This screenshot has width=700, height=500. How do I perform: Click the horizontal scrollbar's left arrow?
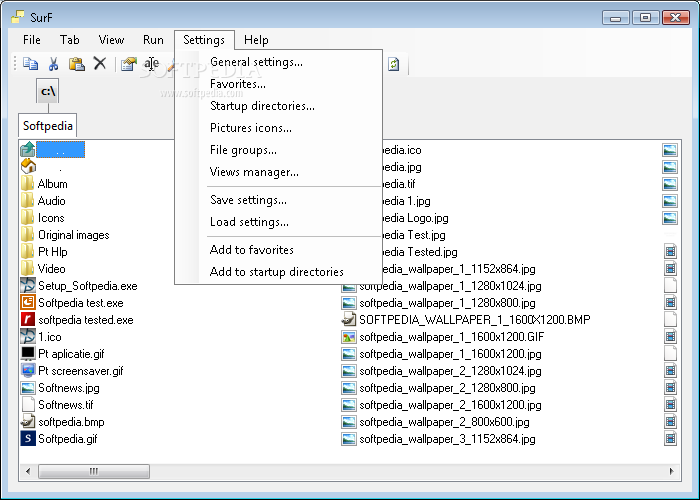28,471
